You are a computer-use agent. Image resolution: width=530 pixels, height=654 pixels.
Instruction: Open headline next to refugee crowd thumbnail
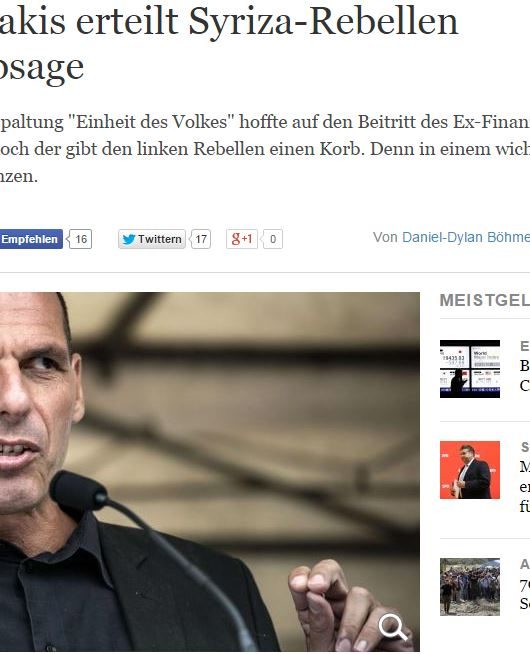tap(525, 594)
